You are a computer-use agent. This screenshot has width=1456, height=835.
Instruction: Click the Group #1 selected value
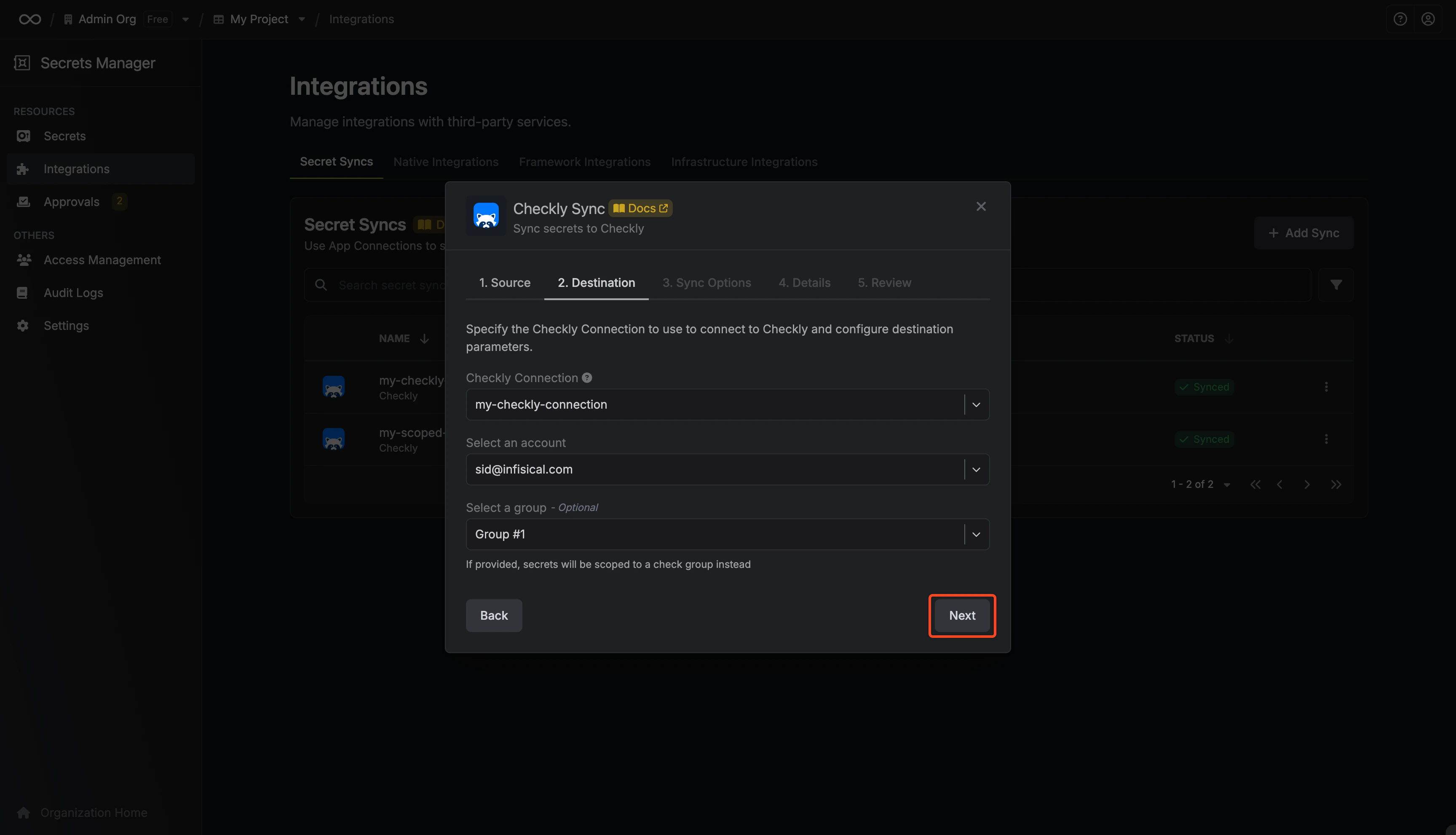[500, 535]
